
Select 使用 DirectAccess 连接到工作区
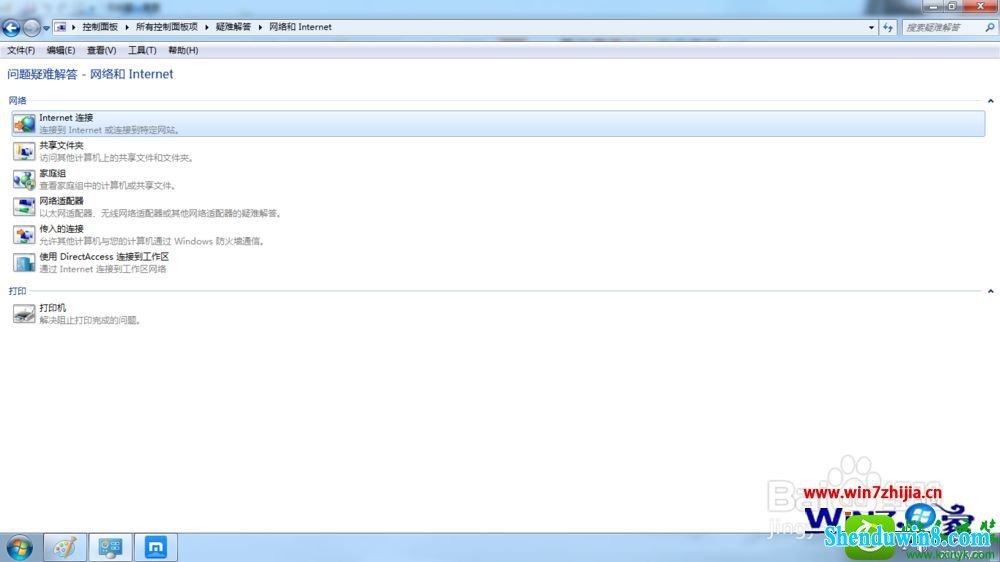point(498,263)
